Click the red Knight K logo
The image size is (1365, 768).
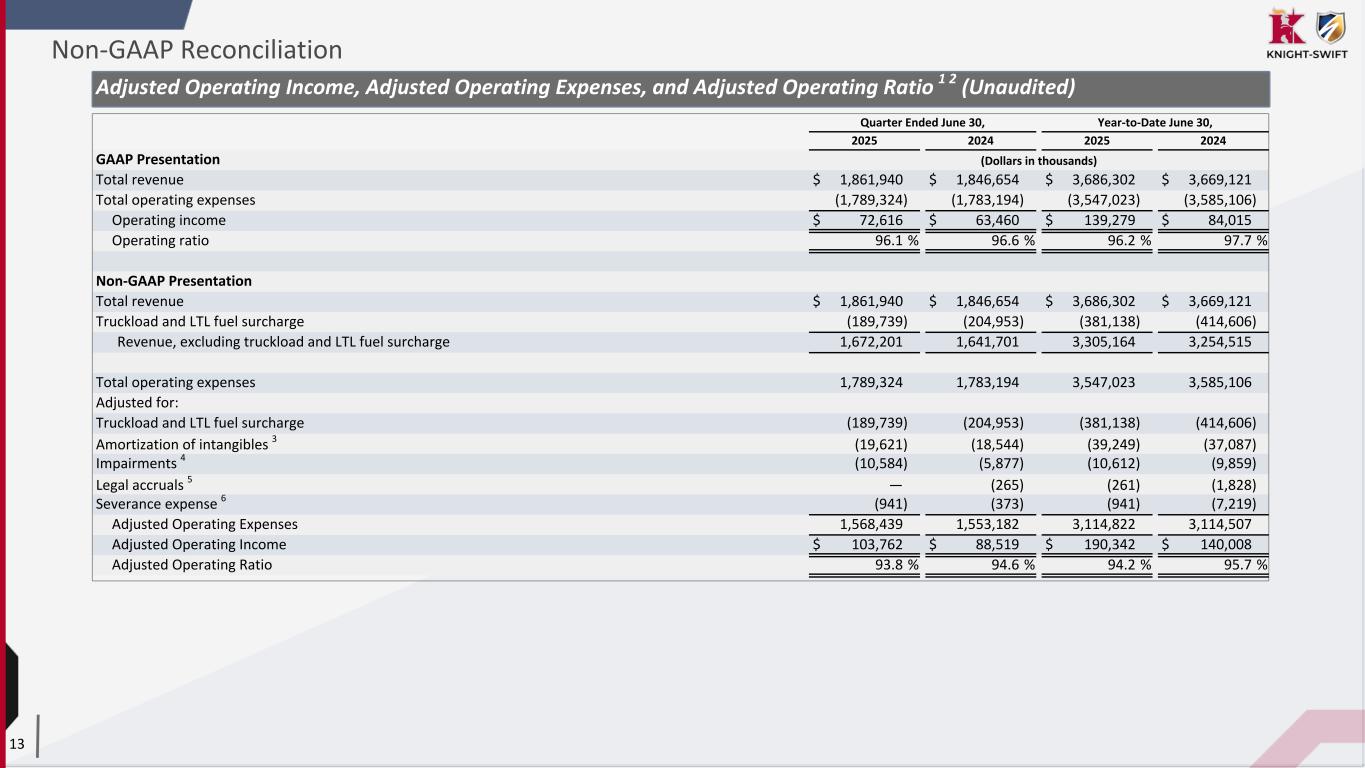coord(1284,26)
